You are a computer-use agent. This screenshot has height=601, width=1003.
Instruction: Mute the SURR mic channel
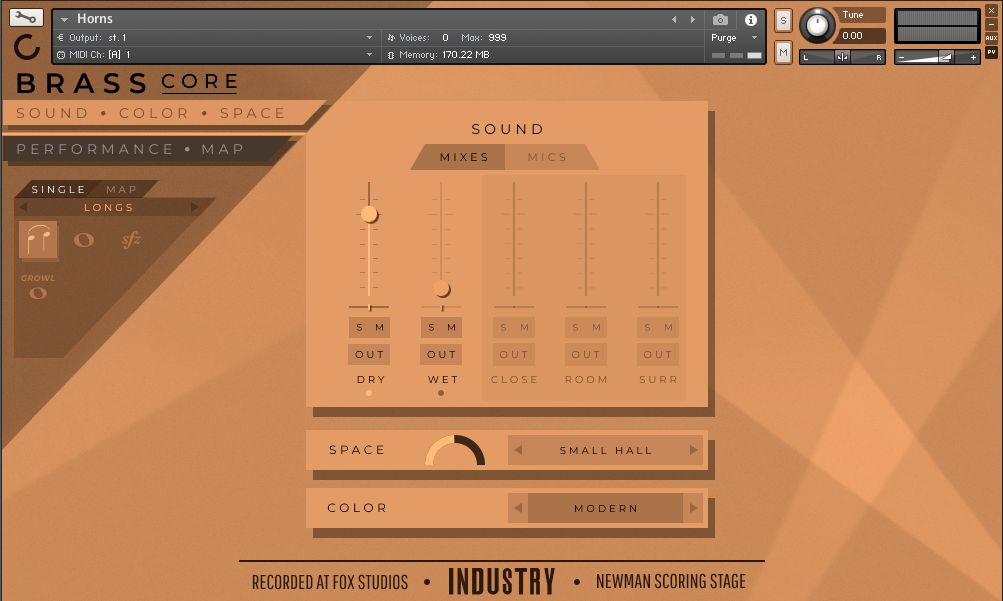pyautogui.click(x=668, y=327)
